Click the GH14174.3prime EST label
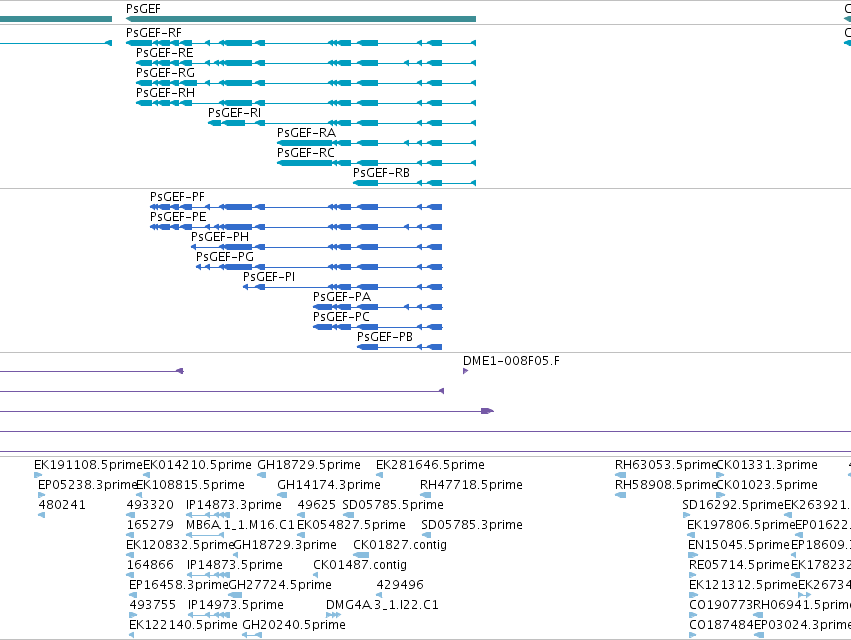The width and height of the screenshot is (851, 640). (x=329, y=485)
